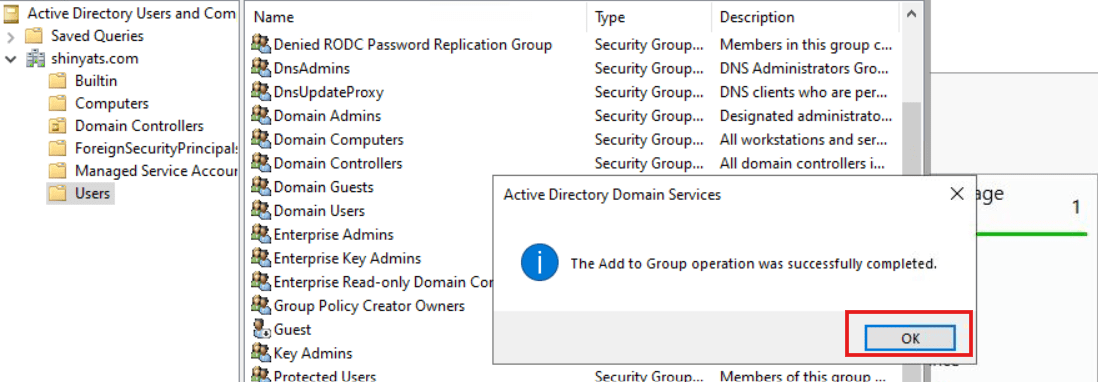Click Group Policy Creator Owners group icon

click(x=260, y=306)
